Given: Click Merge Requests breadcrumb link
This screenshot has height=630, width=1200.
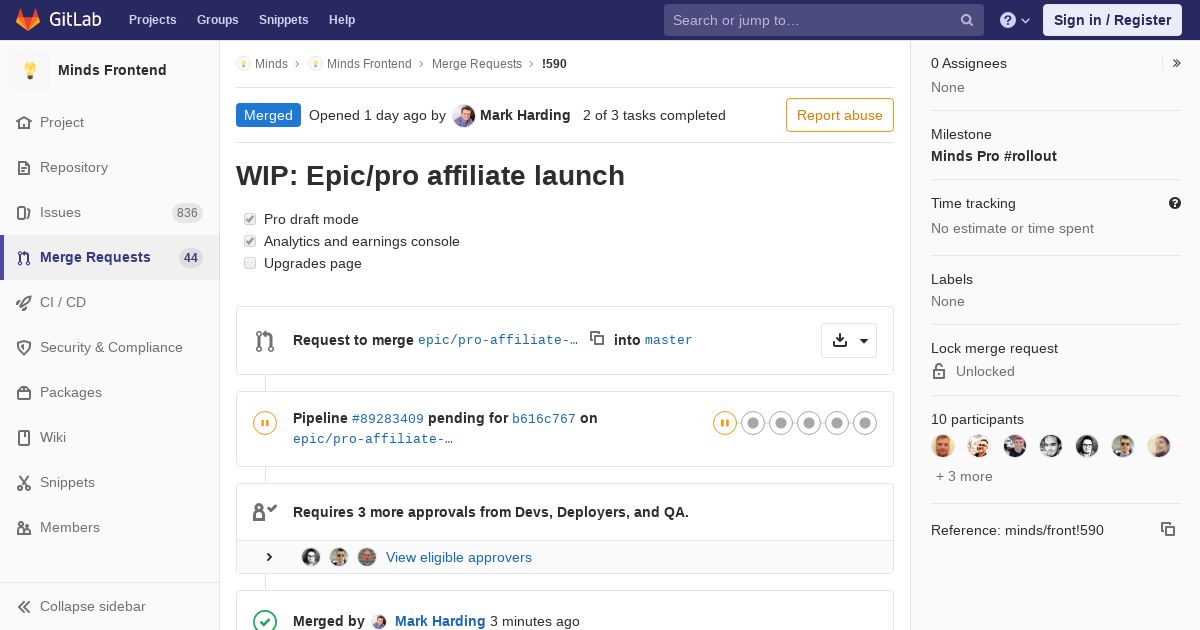Looking at the screenshot, I should pyautogui.click(x=477, y=64).
